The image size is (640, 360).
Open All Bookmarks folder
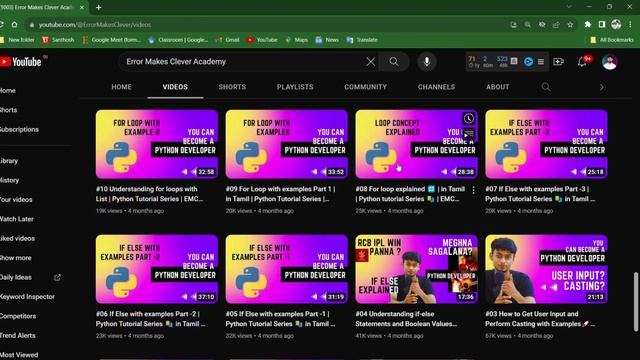tap(611, 40)
